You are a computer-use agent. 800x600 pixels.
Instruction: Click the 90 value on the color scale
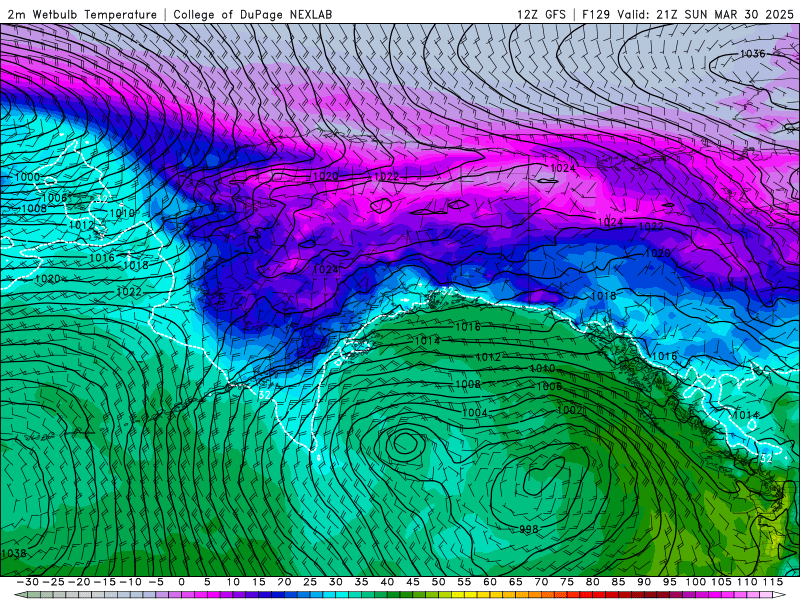pos(644,582)
